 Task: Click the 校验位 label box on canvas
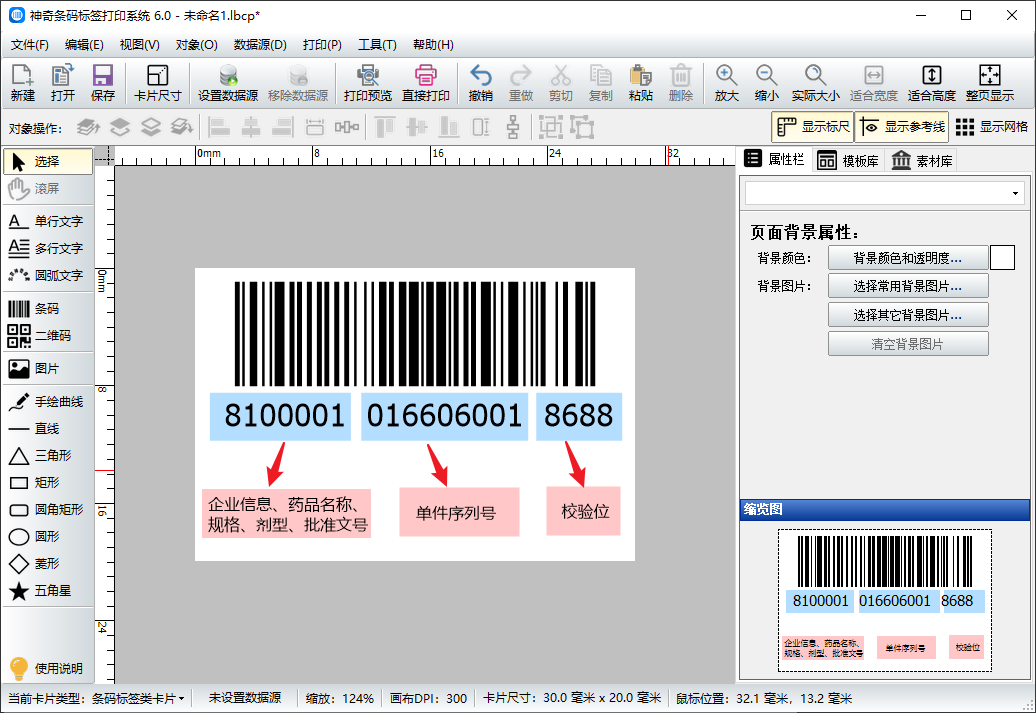[x=583, y=511]
